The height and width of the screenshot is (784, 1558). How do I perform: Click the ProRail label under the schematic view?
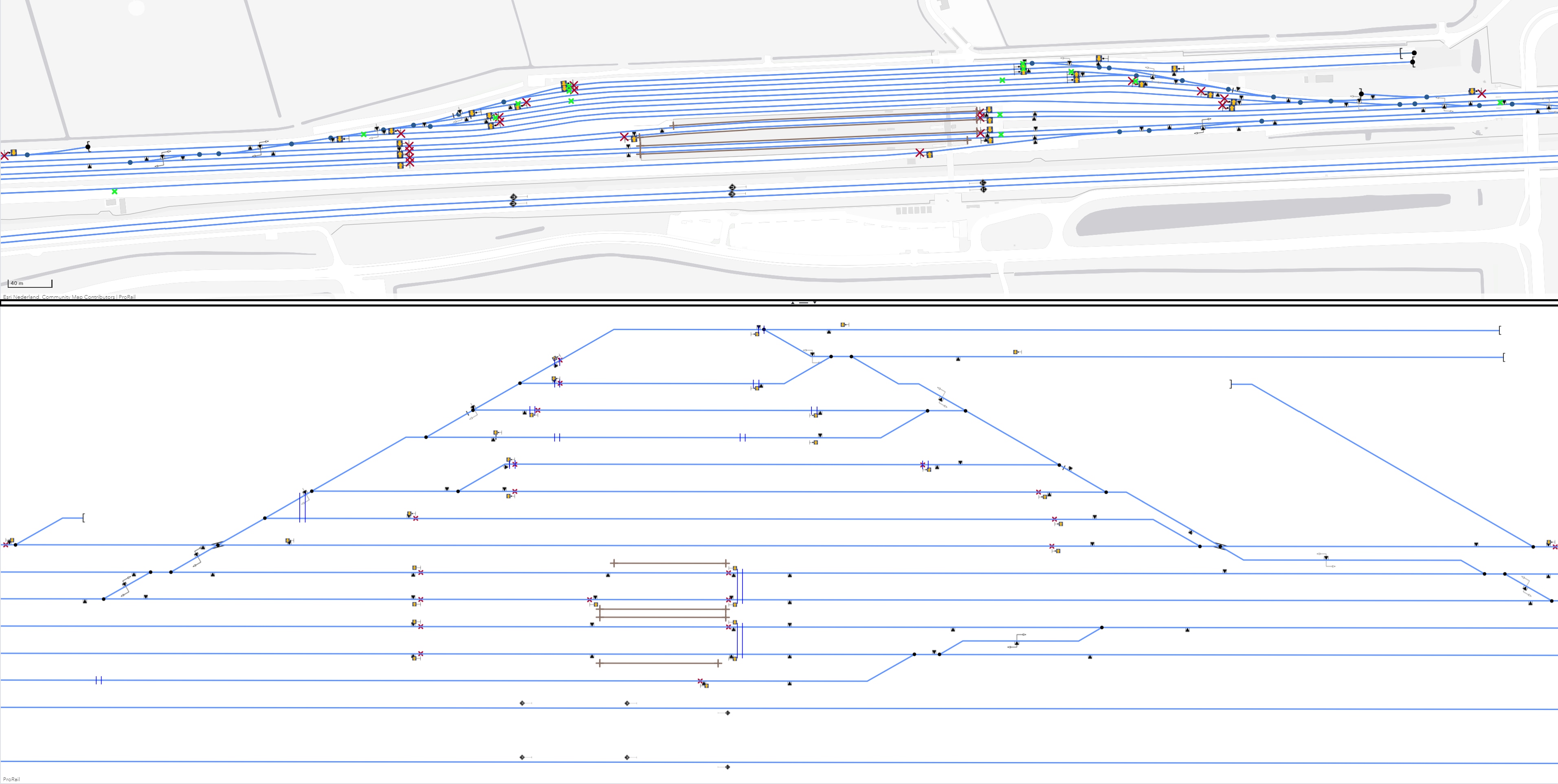[11, 779]
